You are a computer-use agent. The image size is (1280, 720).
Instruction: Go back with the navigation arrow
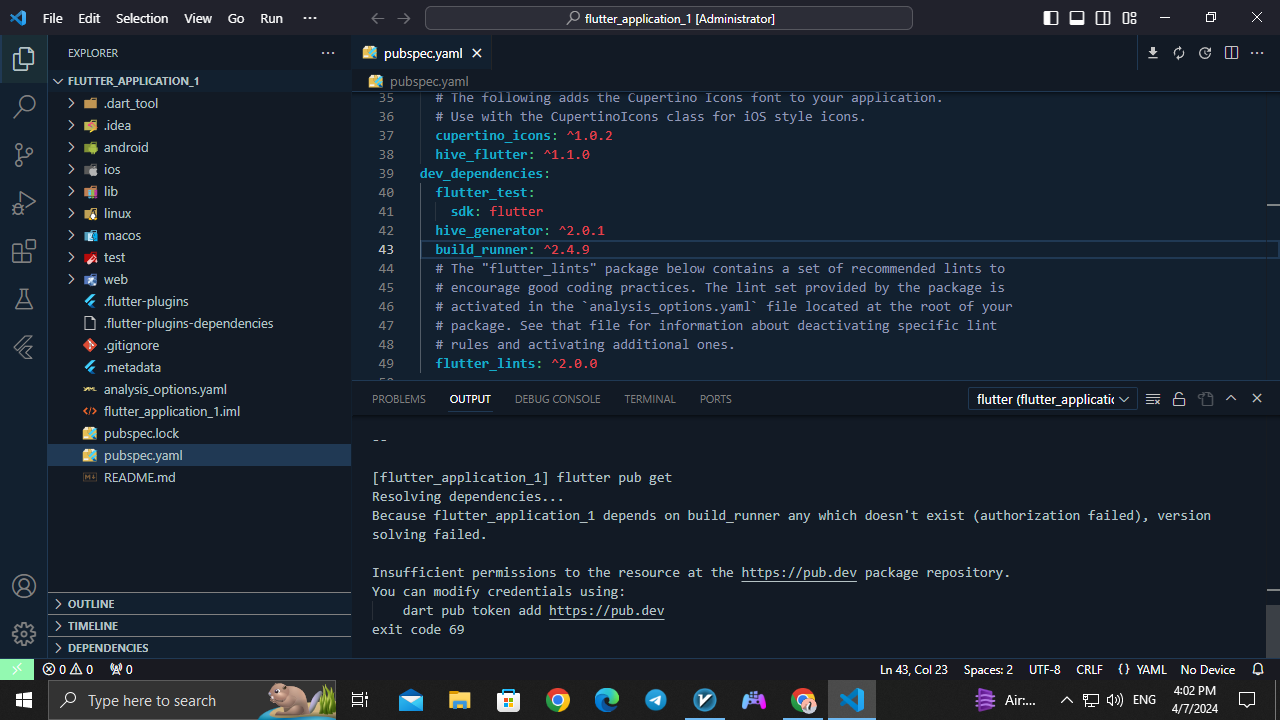tap(377, 18)
